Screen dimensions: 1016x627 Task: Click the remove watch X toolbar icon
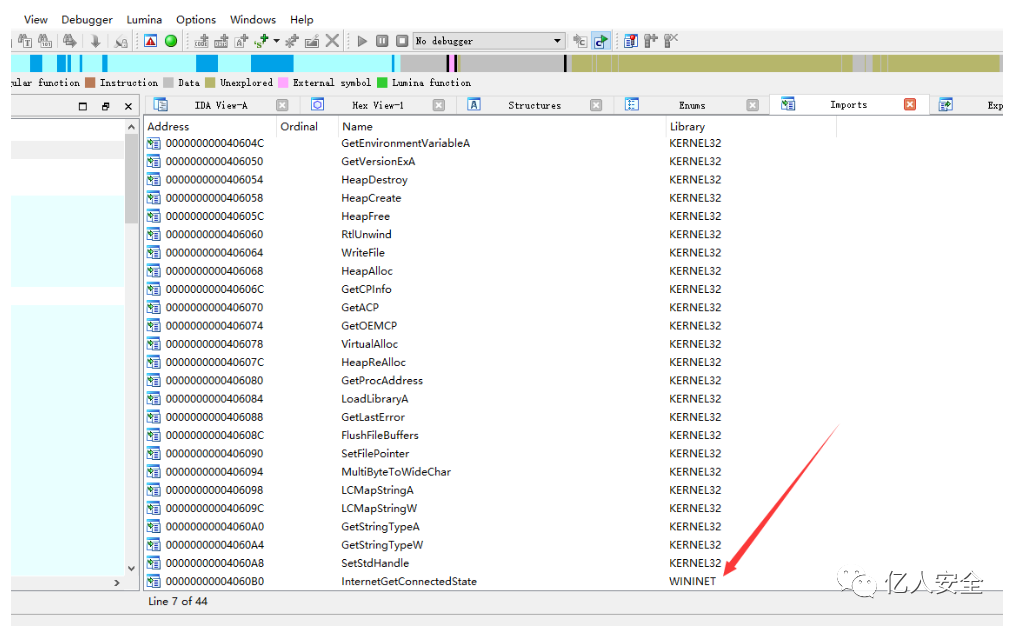click(671, 41)
